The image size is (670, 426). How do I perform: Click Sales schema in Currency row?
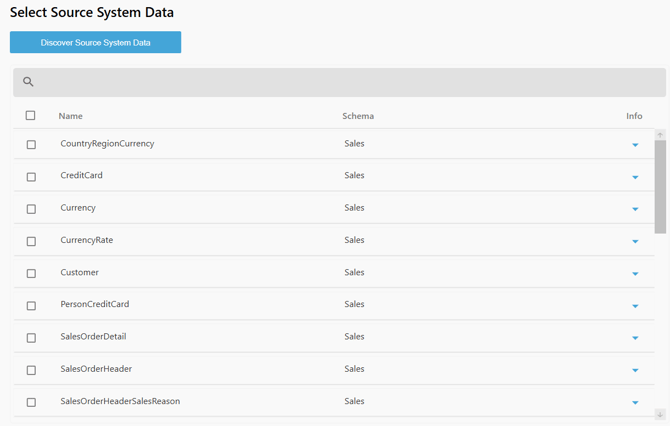(354, 208)
